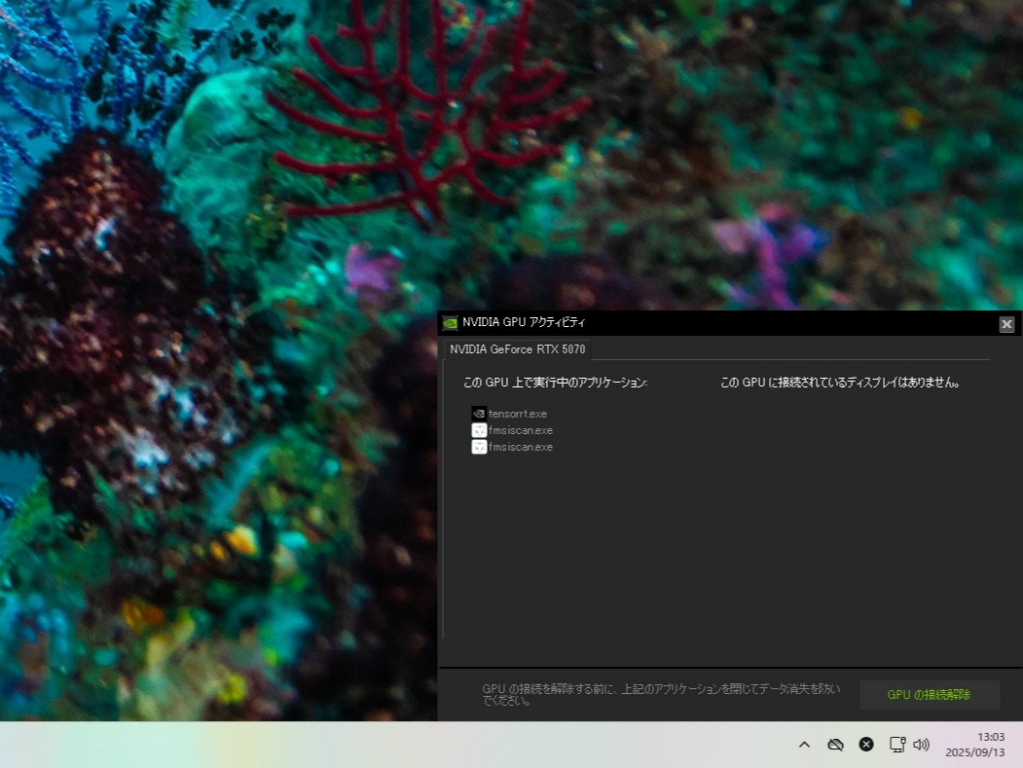Viewport: 1023px width, 768px height.
Task: Click the black circle X tray icon
Action: [866, 745]
